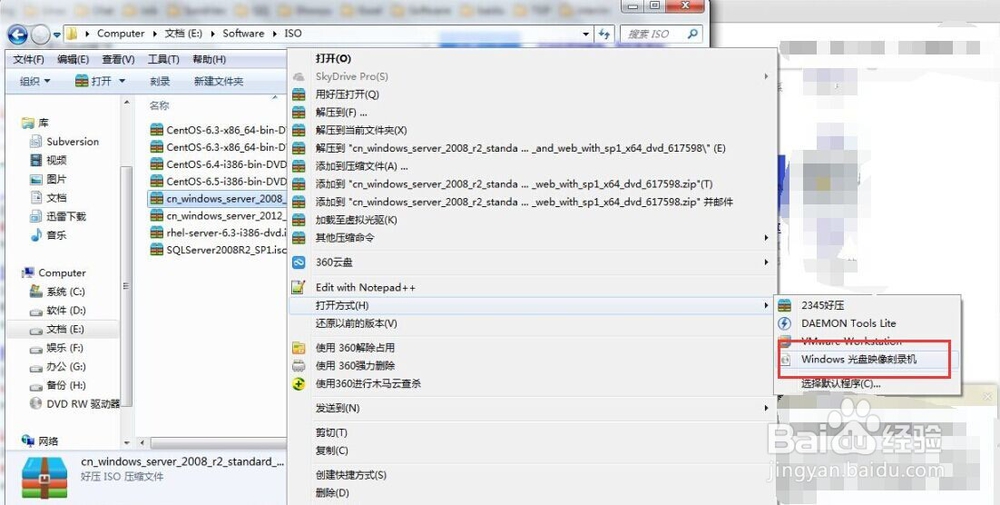The height and width of the screenshot is (505, 1000).
Task: Click the Windows 光盘映像刻录机 disc icon
Action: [786, 360]
